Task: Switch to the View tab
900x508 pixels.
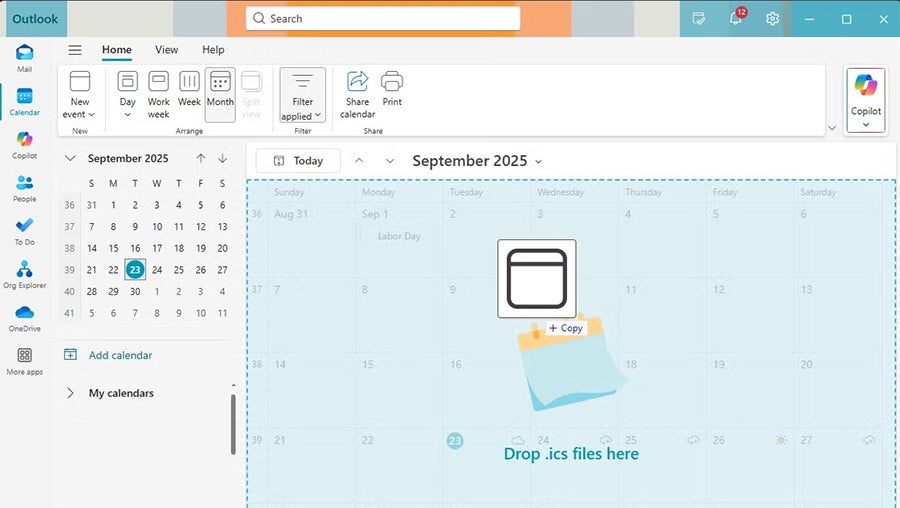Action: pos(166,50)
